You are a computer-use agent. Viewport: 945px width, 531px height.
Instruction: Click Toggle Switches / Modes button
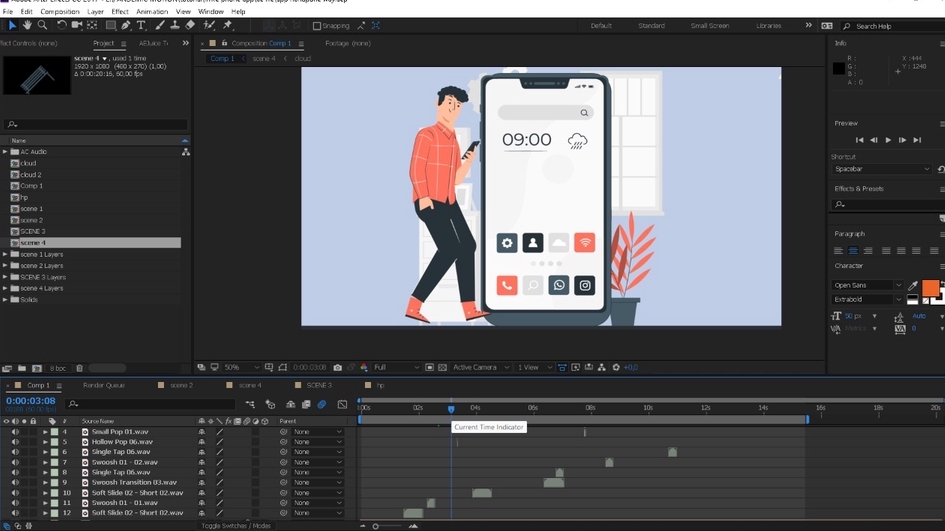[x=236, y=526]
